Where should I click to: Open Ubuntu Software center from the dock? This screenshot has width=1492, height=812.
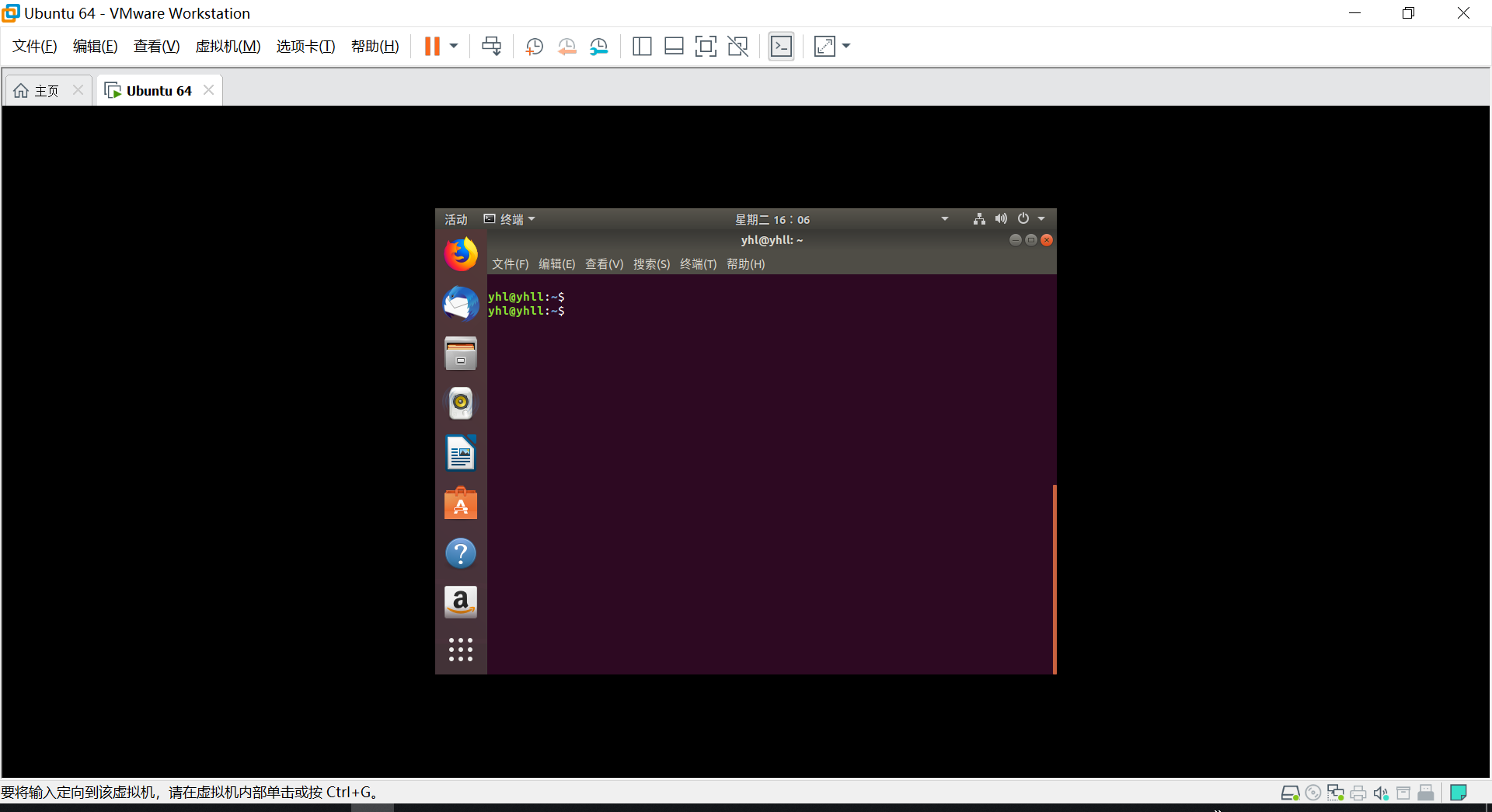click(460, 503)
